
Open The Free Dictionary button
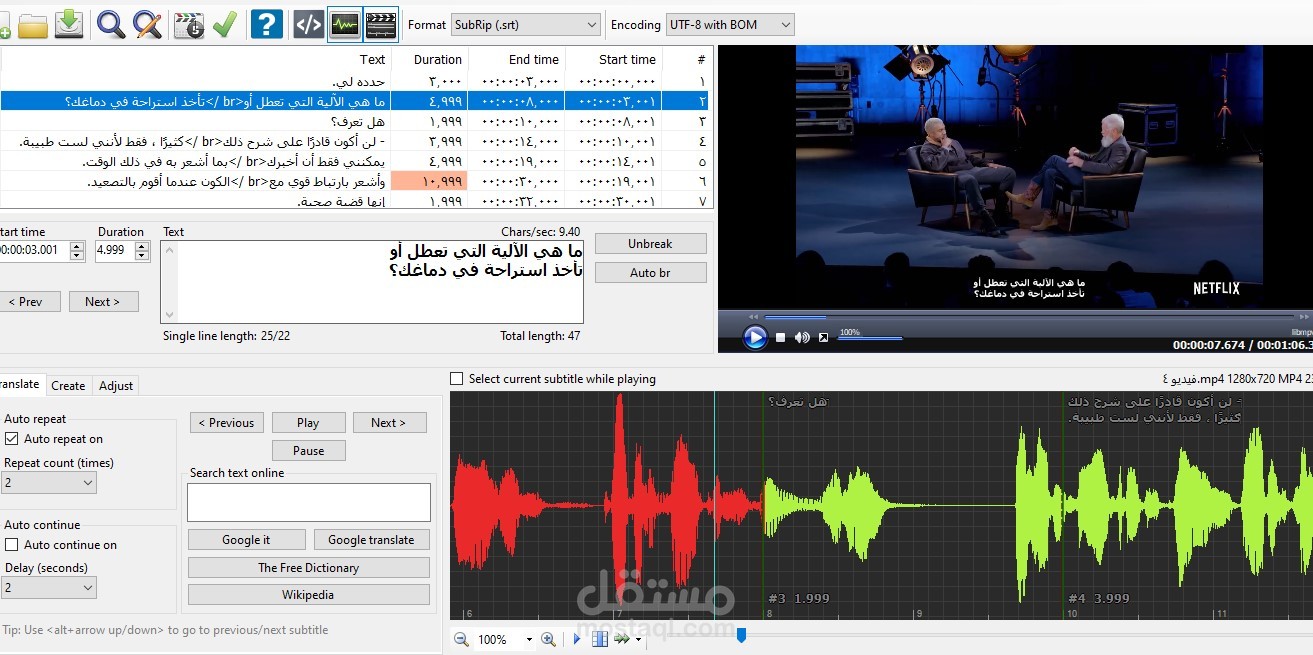[x=309, y=567]
